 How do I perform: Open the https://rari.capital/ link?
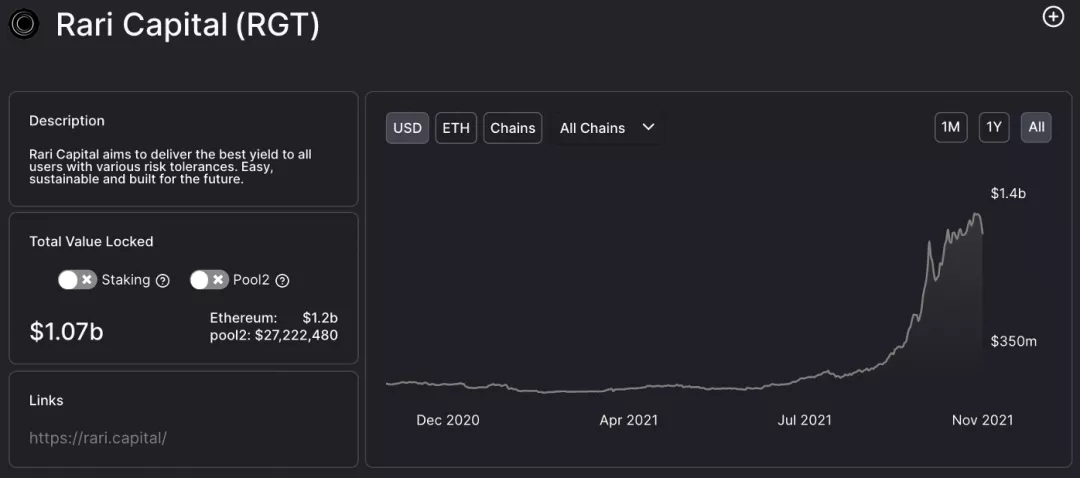click(98, 437)
